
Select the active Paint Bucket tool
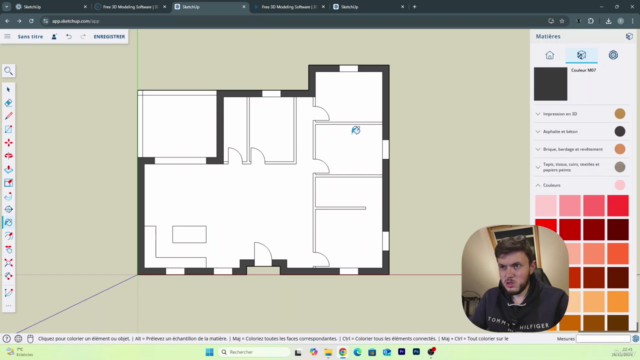click(x=9, y=222)
